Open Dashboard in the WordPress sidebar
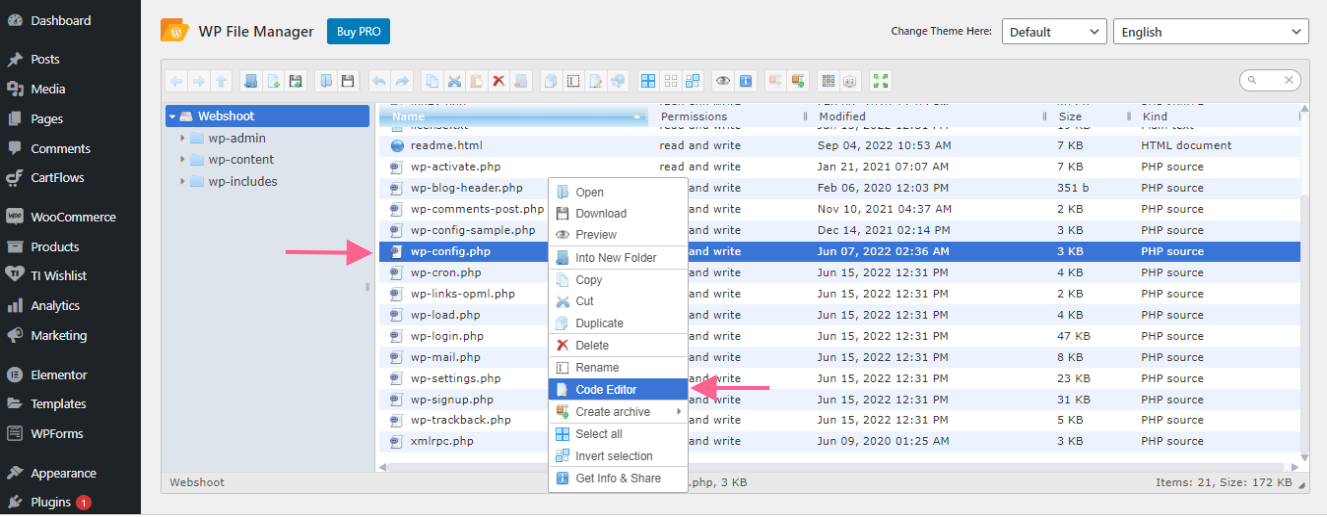 pos(70,20)
